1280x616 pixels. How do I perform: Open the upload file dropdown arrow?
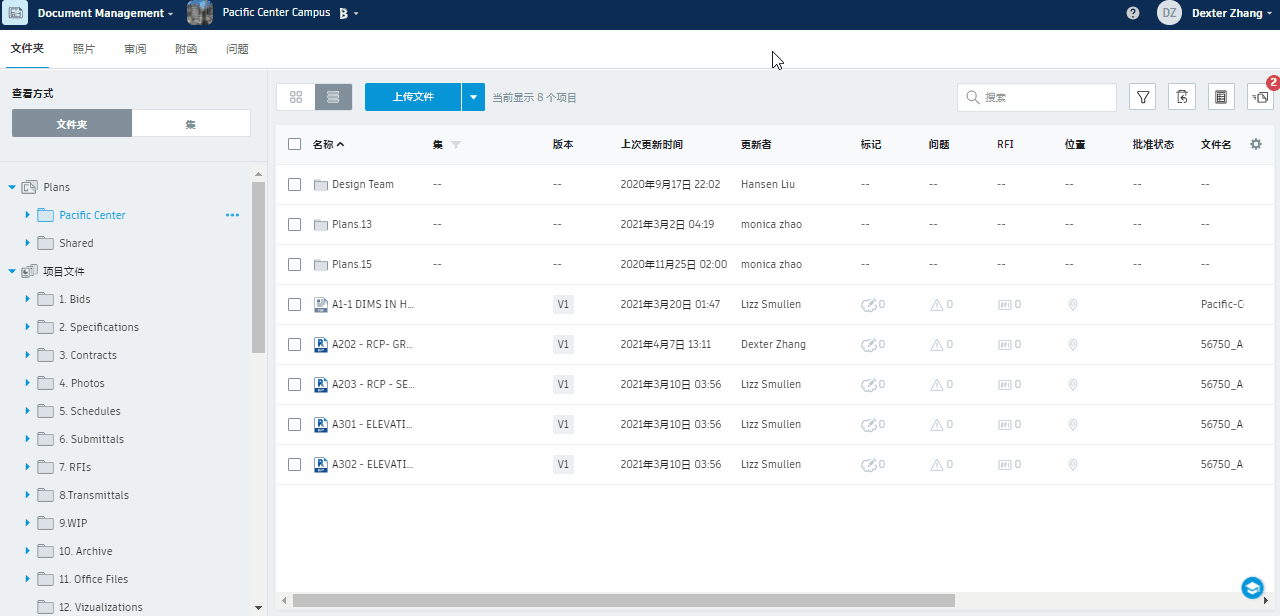pos(474,97)
